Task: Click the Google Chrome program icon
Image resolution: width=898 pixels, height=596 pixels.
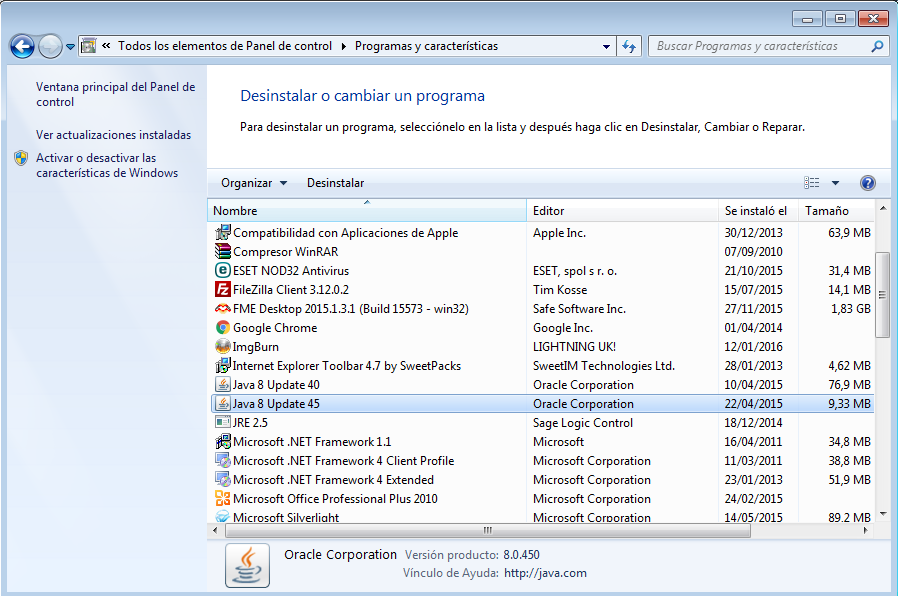Action: pyautogui.click(x=223, y=328)
